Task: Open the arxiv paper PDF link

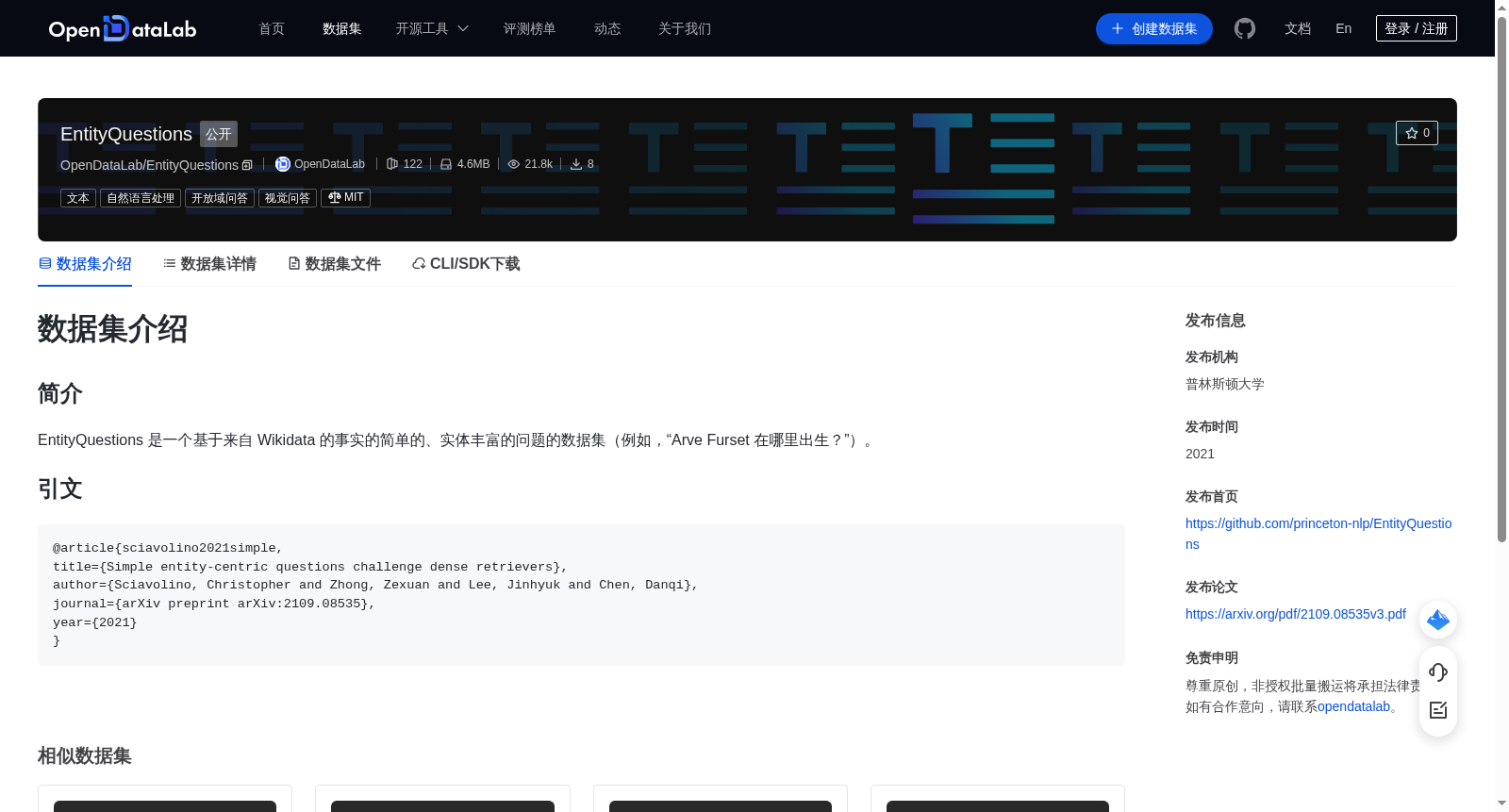Action: 1296,614
